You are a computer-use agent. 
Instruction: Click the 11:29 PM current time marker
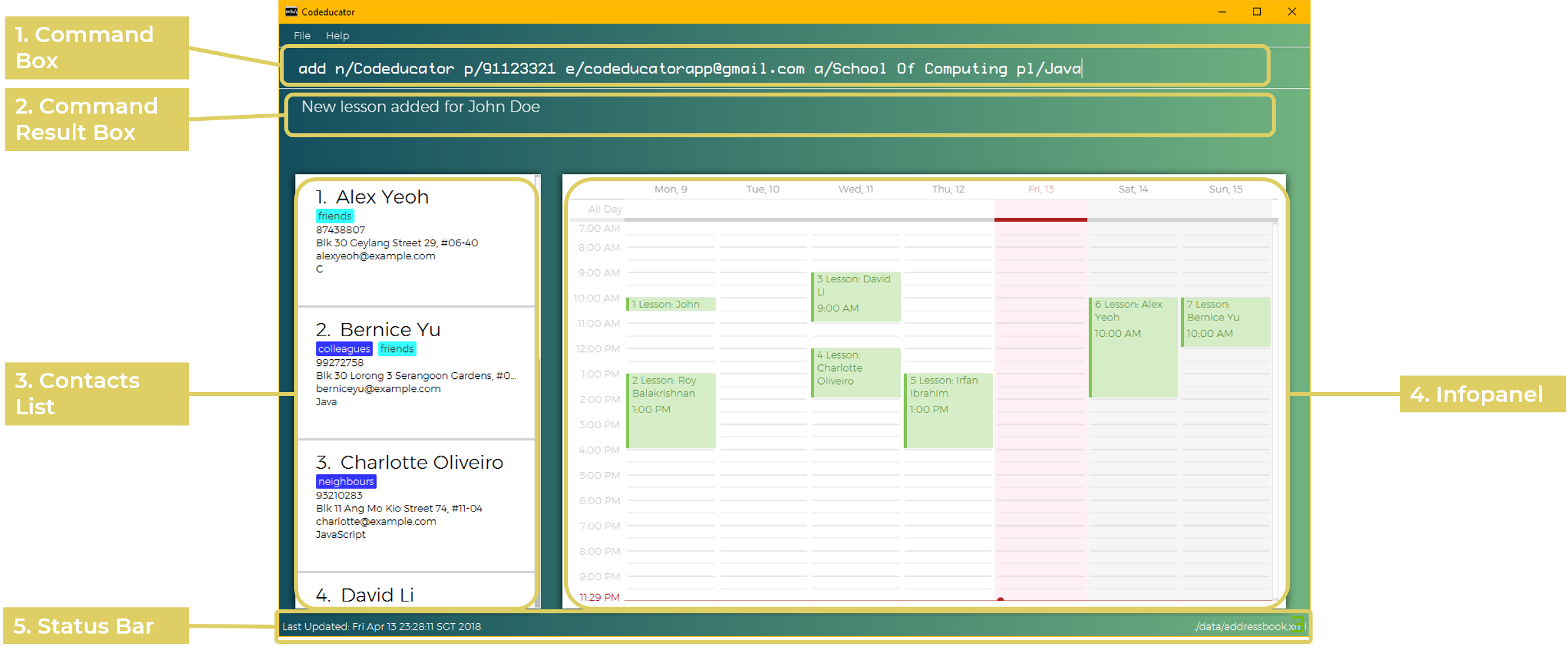coord(599,598)
